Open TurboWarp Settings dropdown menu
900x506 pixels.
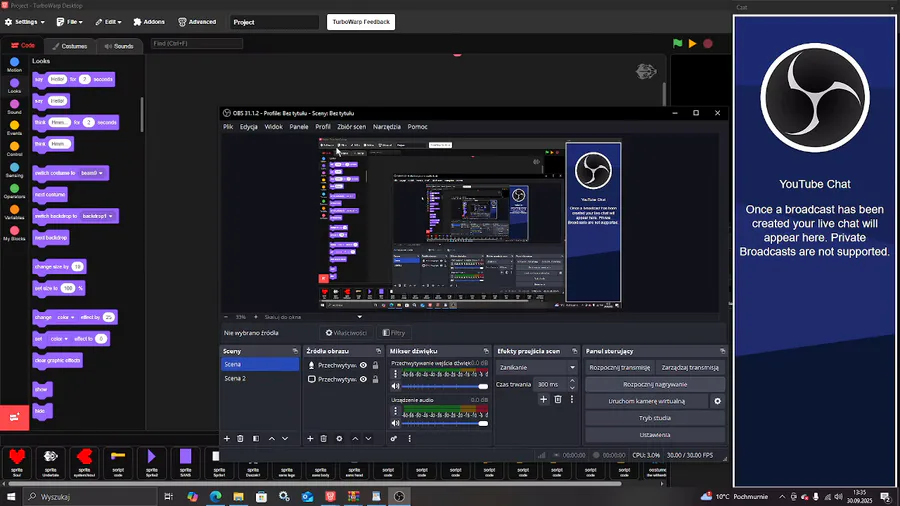25,22
